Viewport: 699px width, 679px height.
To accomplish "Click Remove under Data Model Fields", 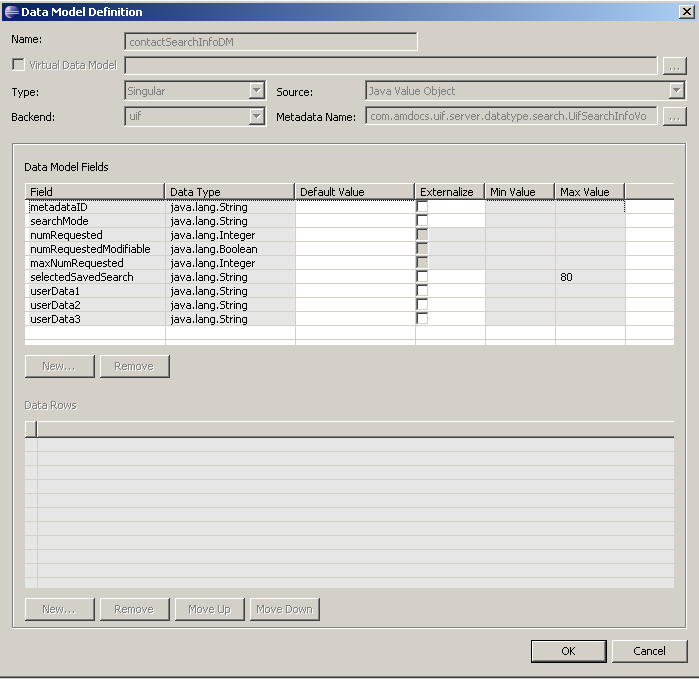I will click(x=134, y=366).
